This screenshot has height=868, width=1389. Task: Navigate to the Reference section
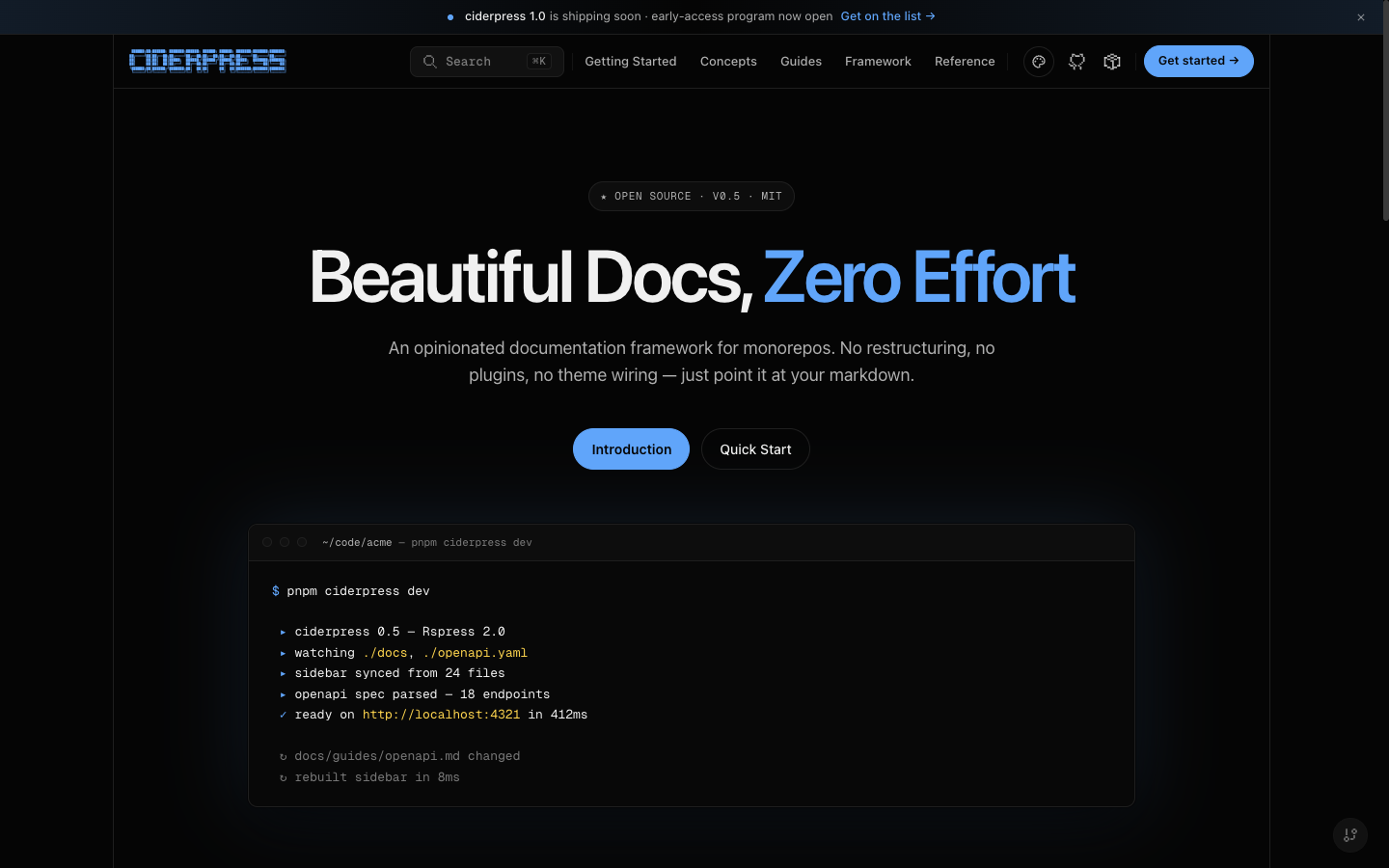point(965,62)
